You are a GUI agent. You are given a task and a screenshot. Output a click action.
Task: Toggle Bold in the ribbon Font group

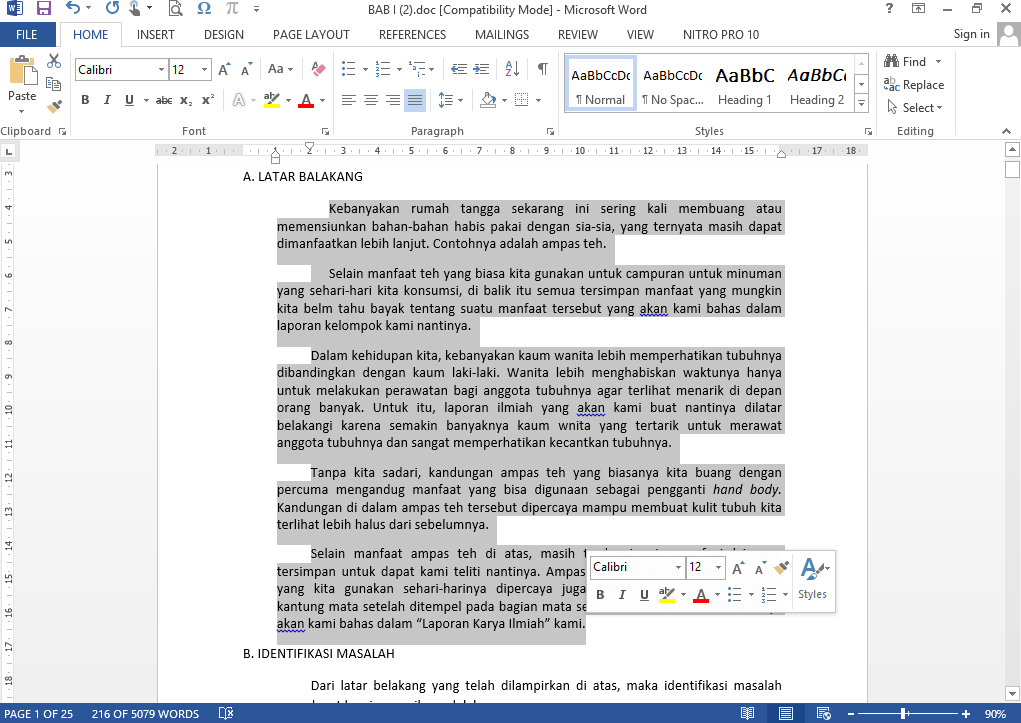85,100
